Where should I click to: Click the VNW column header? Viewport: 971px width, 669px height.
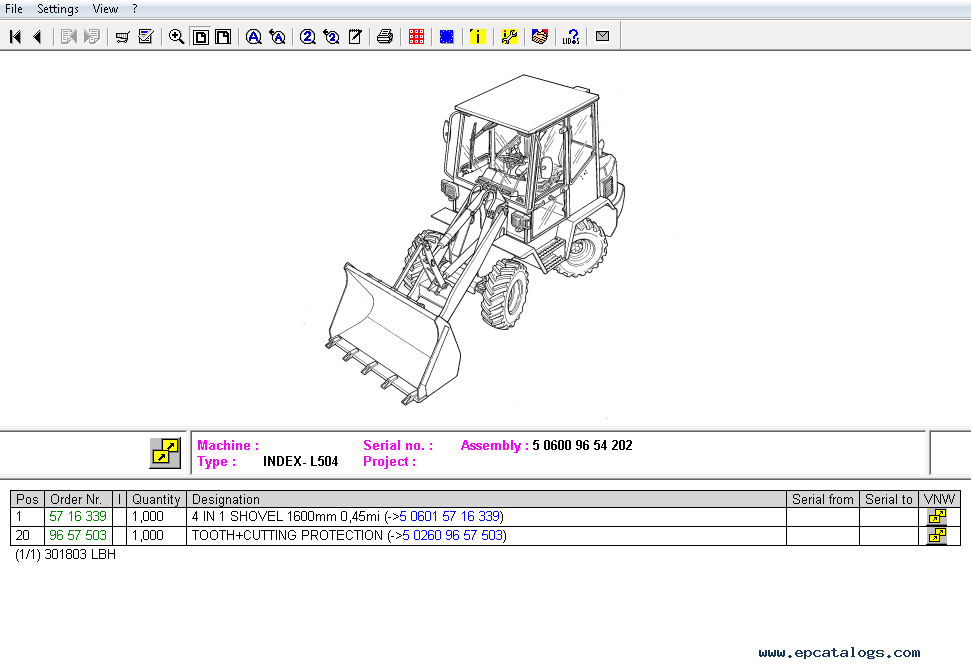939,499
